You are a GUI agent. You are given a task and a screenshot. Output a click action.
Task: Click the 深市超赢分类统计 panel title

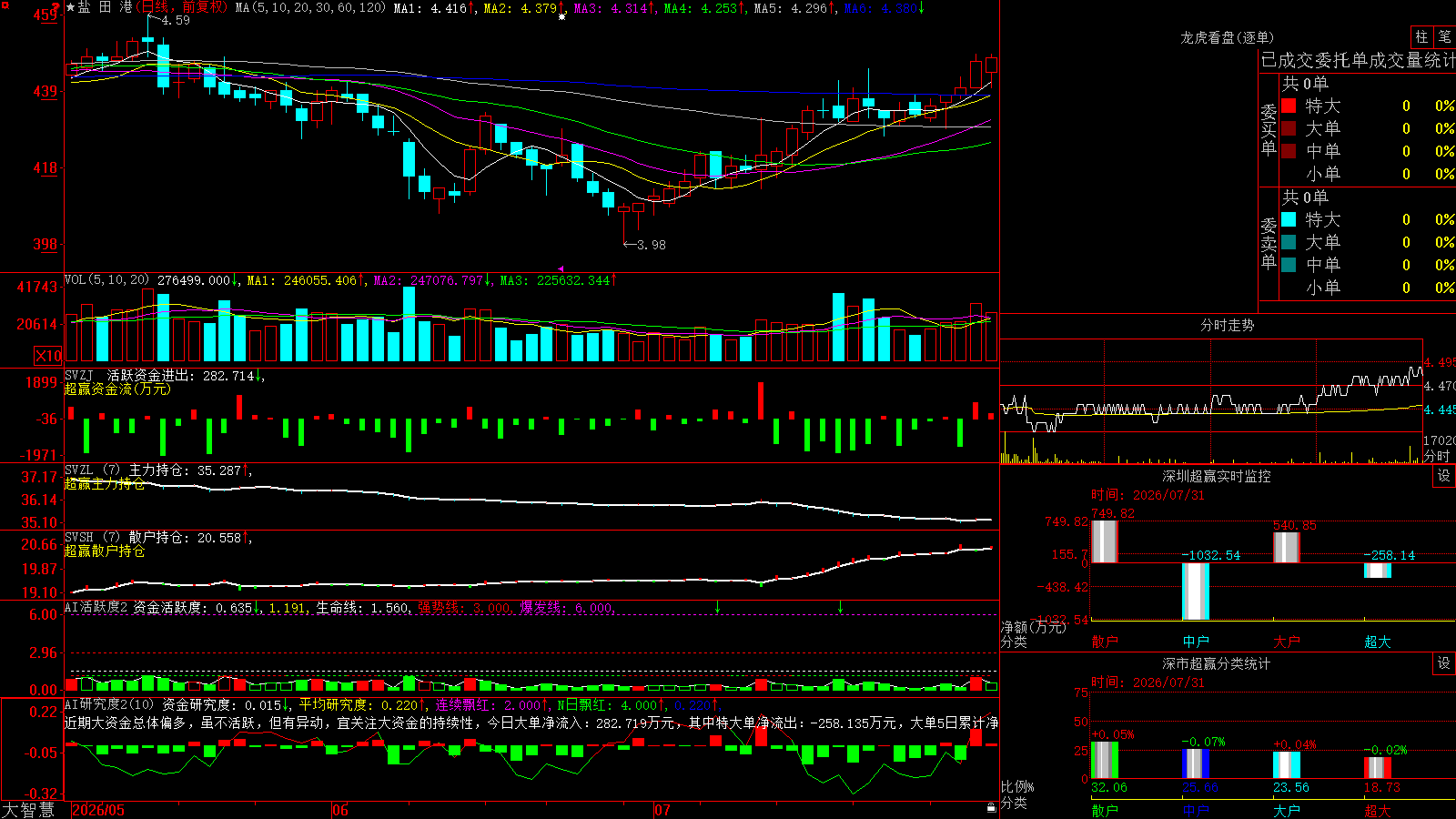[x=1216, y=663]
